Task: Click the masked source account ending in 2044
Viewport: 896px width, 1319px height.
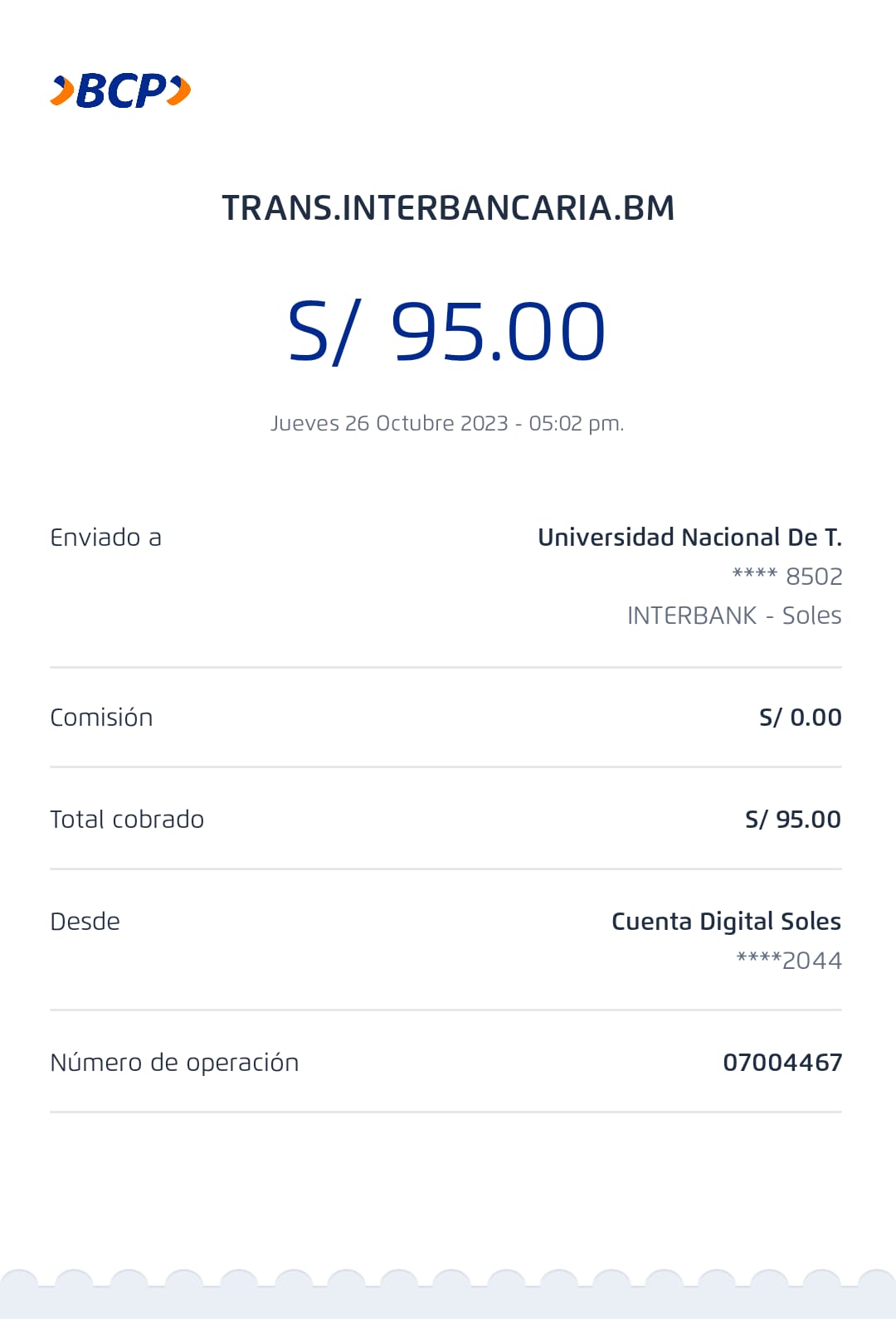Action: pyautogui.click(x=789, y=961)
